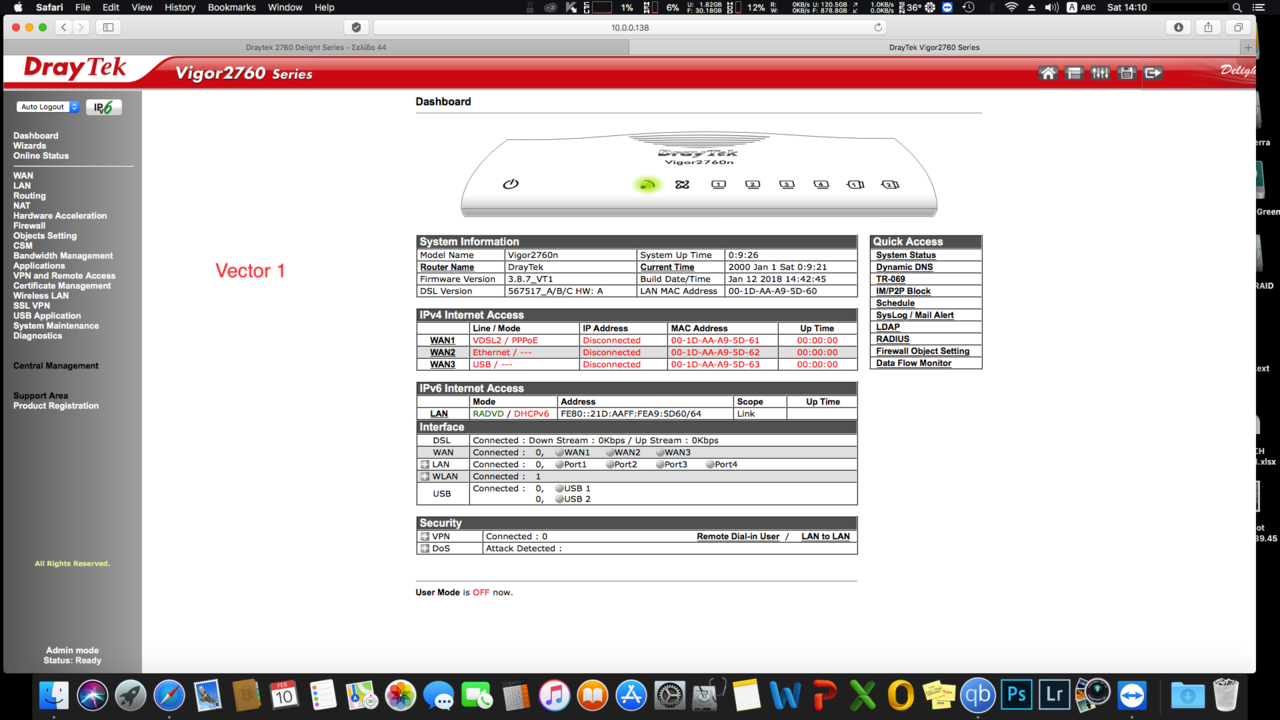1280x720 pixels.
Task: Click the DSL link icon on router image
Action: point(682,184)
